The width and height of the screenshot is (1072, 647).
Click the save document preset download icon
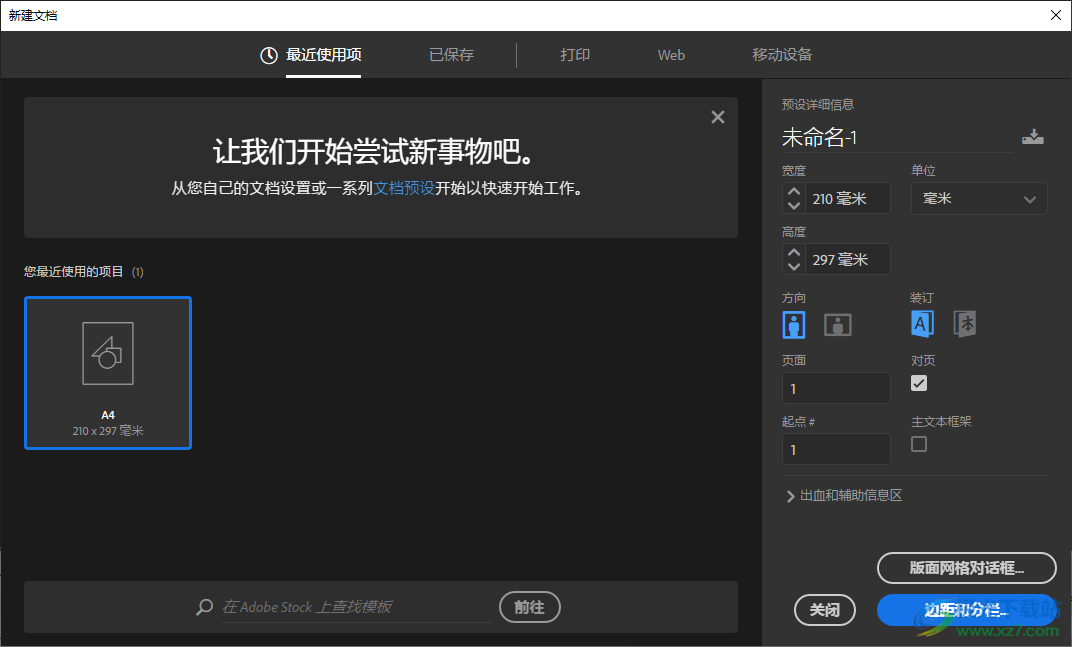tap(1033, 135)
